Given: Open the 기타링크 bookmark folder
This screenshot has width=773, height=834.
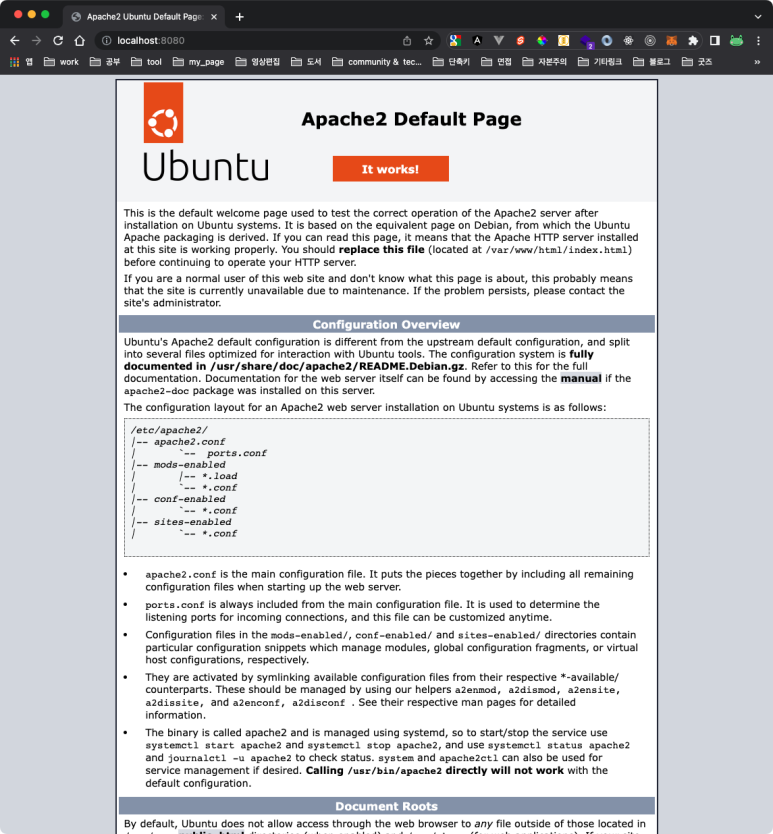Looking at the screenshot, I should point(600,62).
